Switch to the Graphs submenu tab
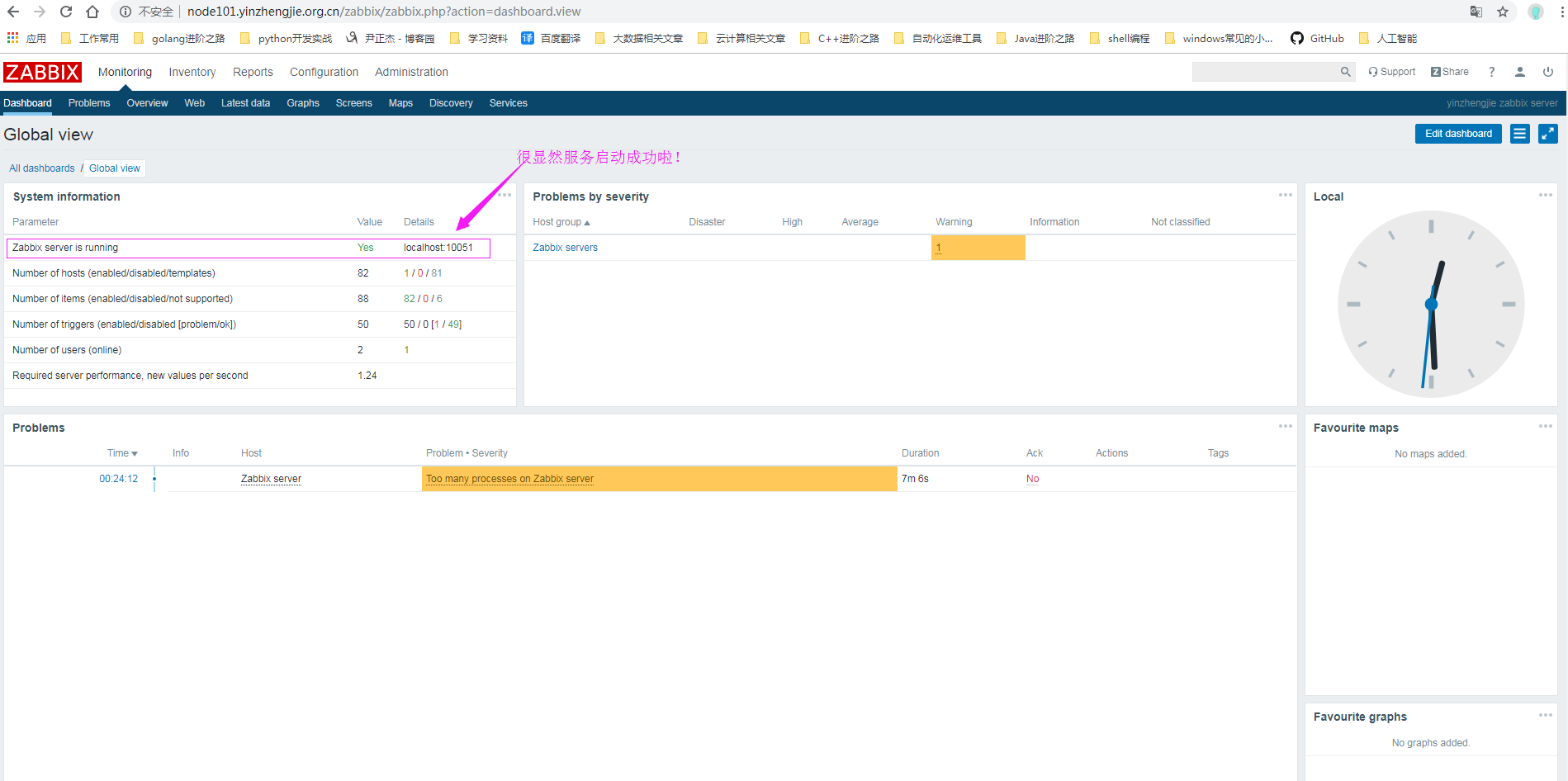 (x=303, y=103)
